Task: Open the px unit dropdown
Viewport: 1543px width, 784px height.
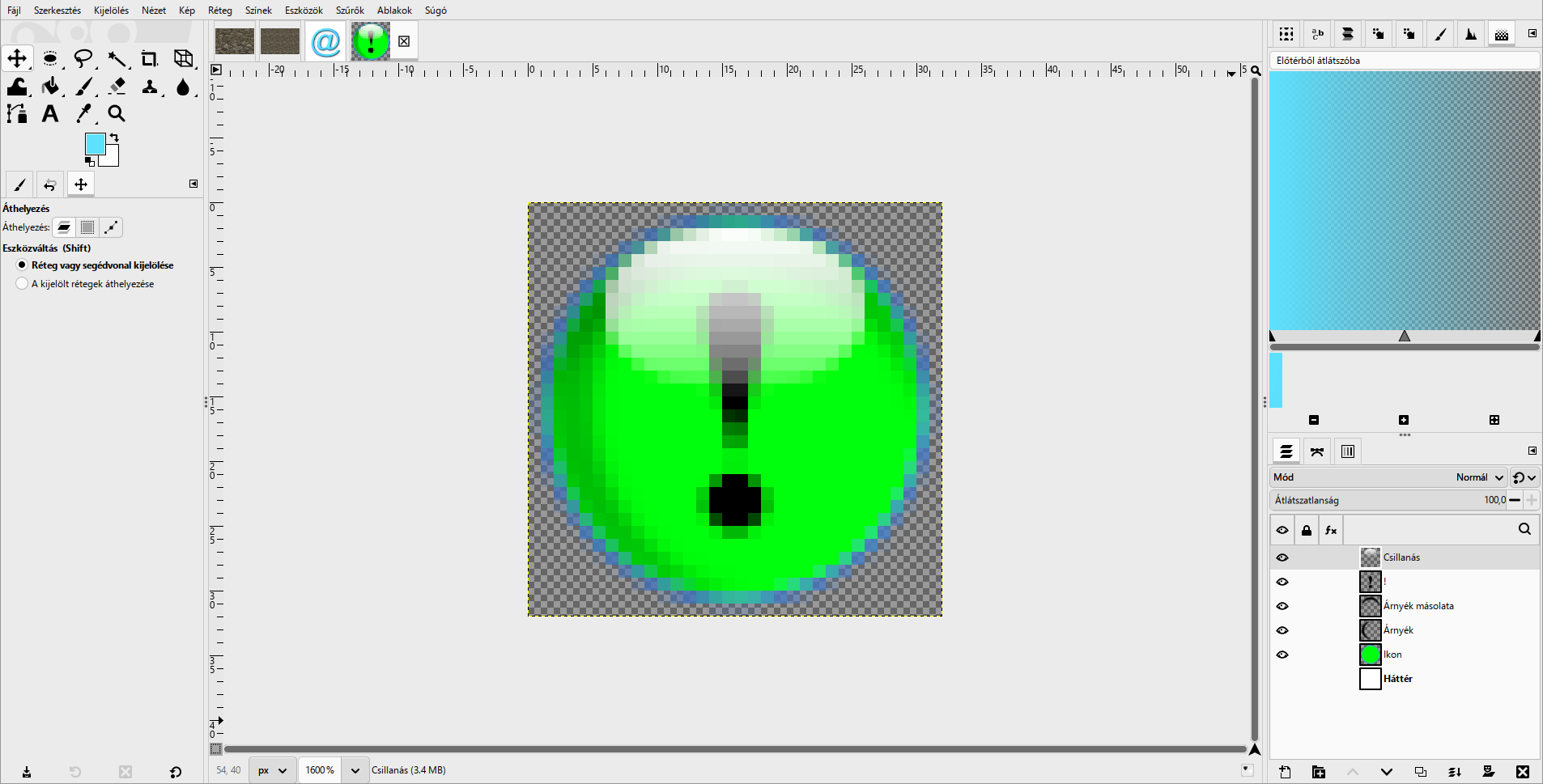Action: pos(272,770)
